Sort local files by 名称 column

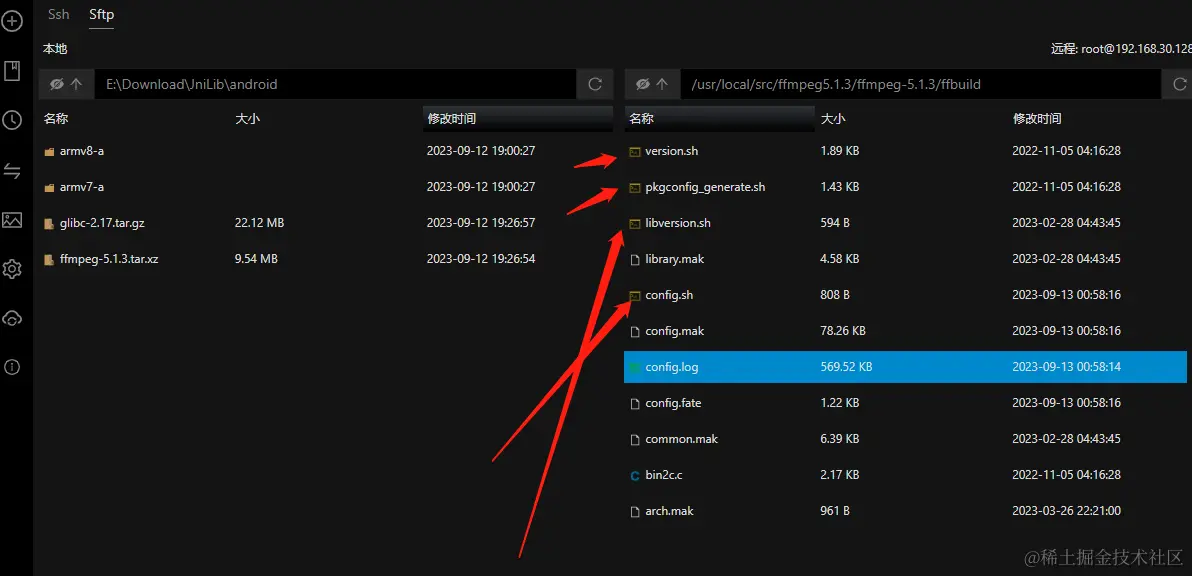[56, 119]
